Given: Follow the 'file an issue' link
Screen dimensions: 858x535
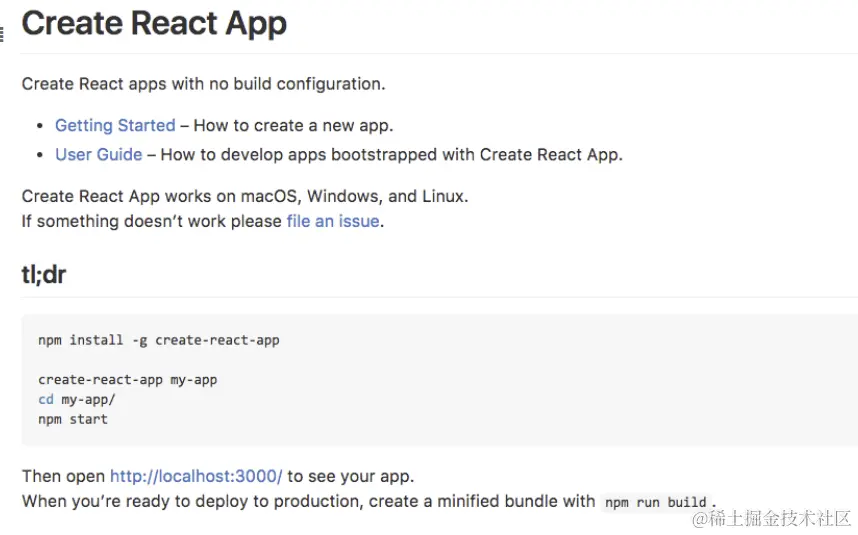Looking at the screenshot, I should [x=333, y=221].
